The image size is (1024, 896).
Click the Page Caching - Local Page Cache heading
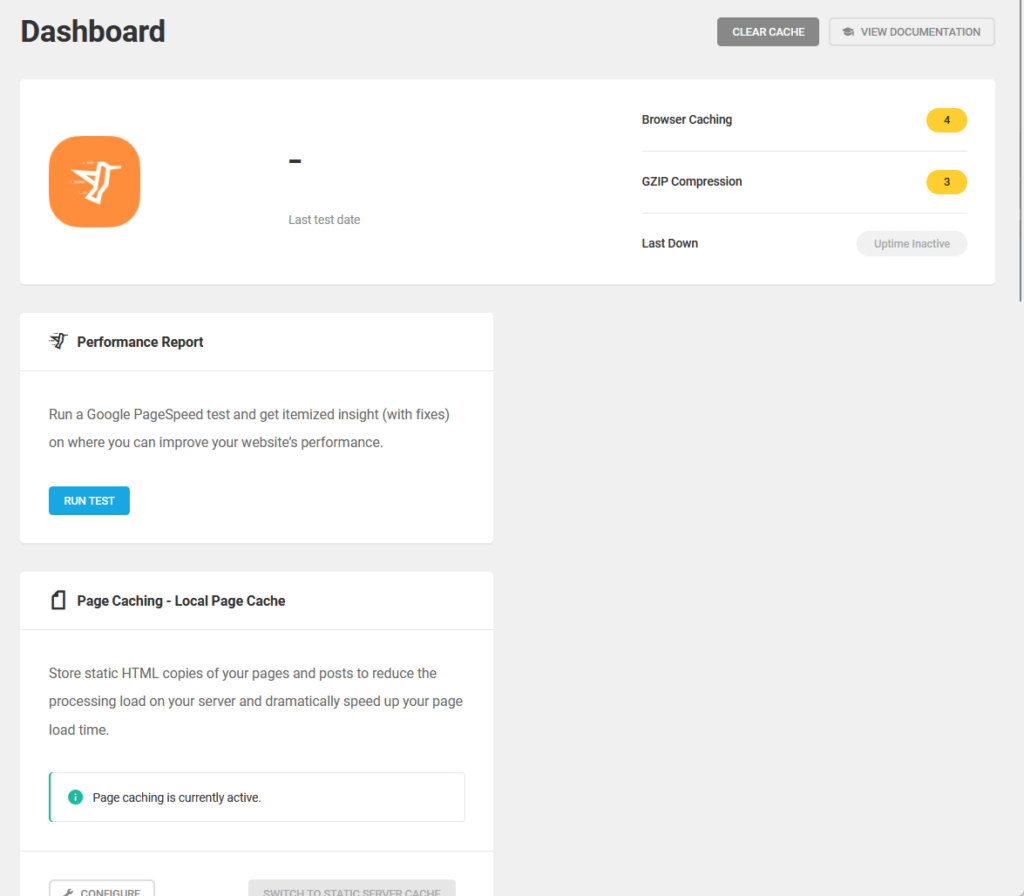(x=181, y=601)
